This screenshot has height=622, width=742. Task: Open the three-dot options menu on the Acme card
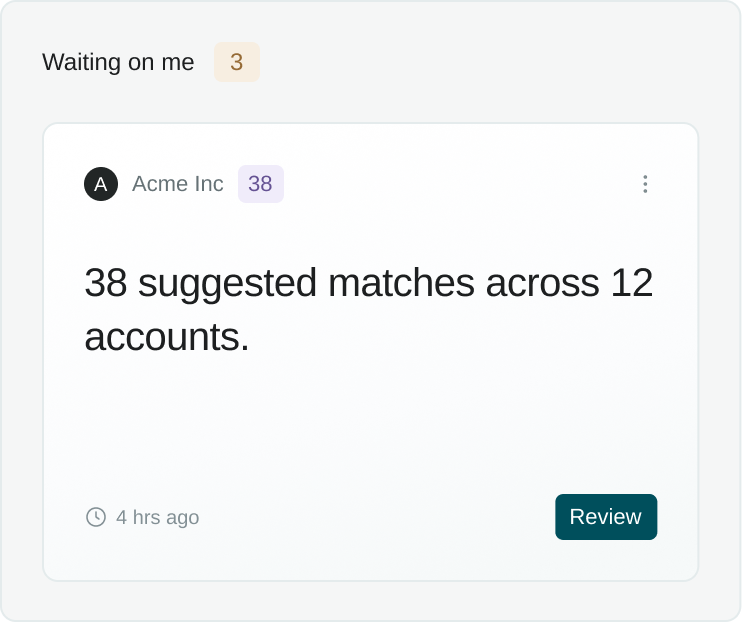645,184
